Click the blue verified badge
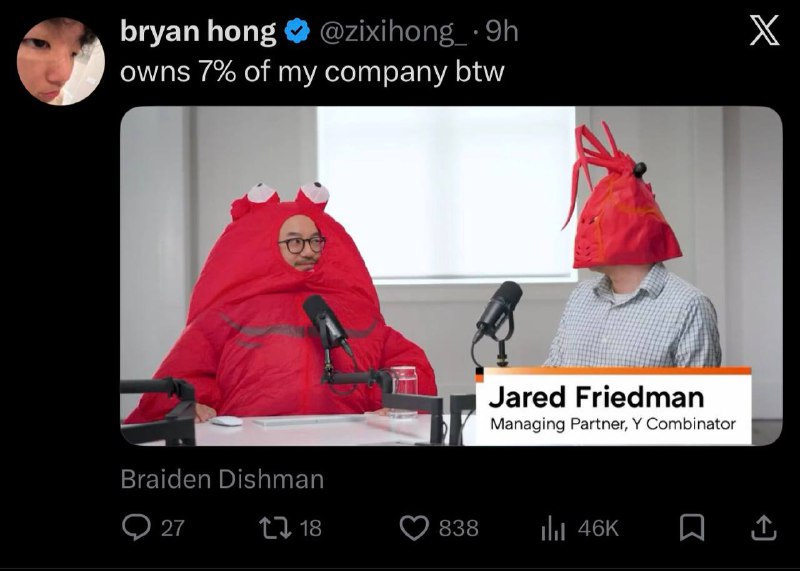This screenshot has height=571, width=800. pyautogui.click(x=297, y=32)
